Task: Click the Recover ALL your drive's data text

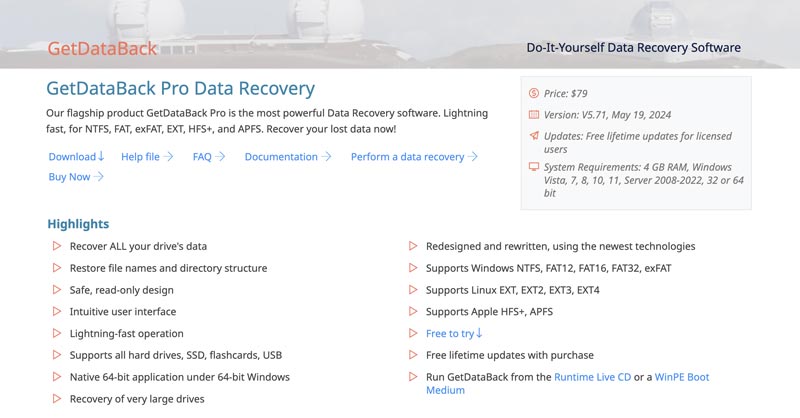Action: (138, 246)
